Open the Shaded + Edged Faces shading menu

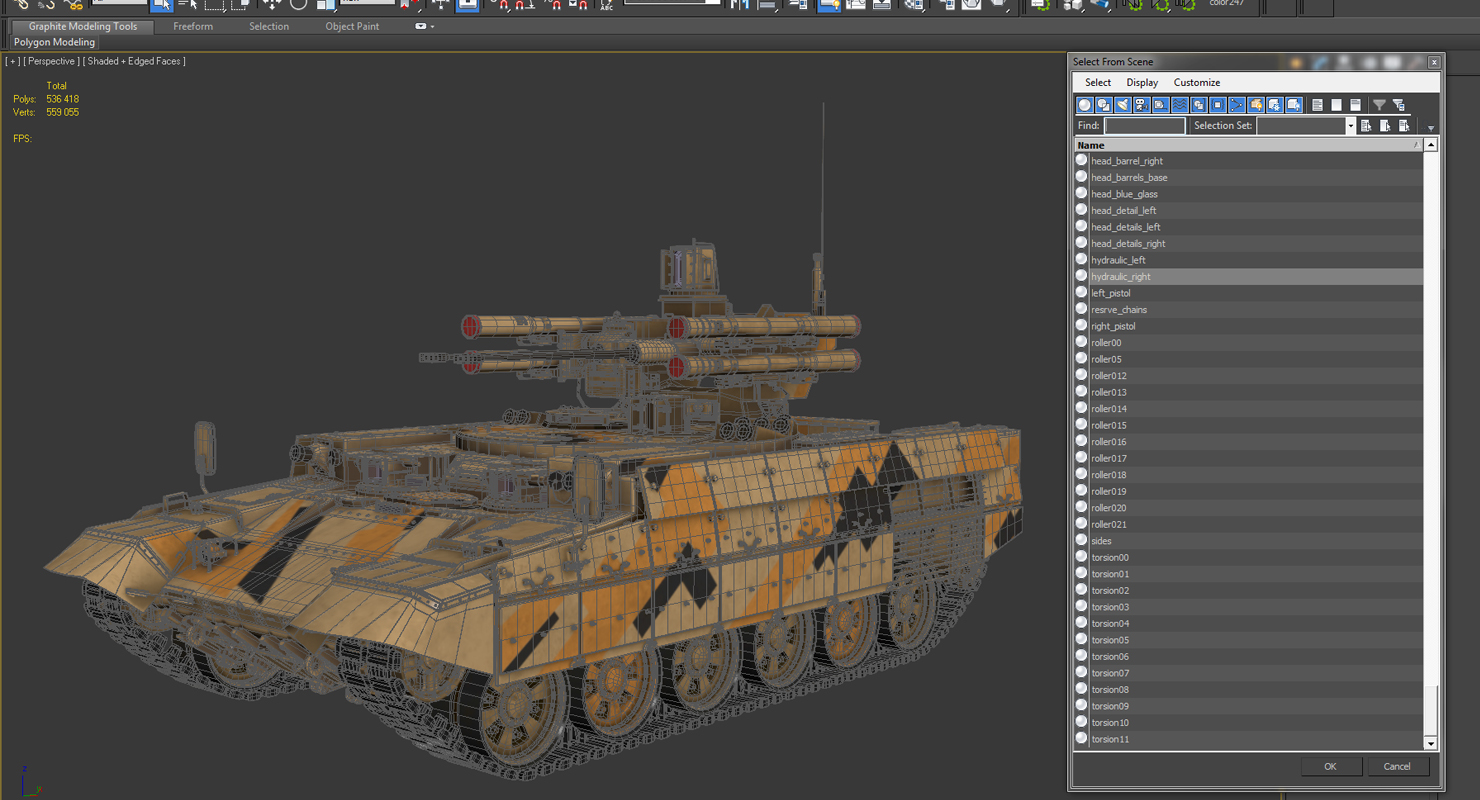134,61
